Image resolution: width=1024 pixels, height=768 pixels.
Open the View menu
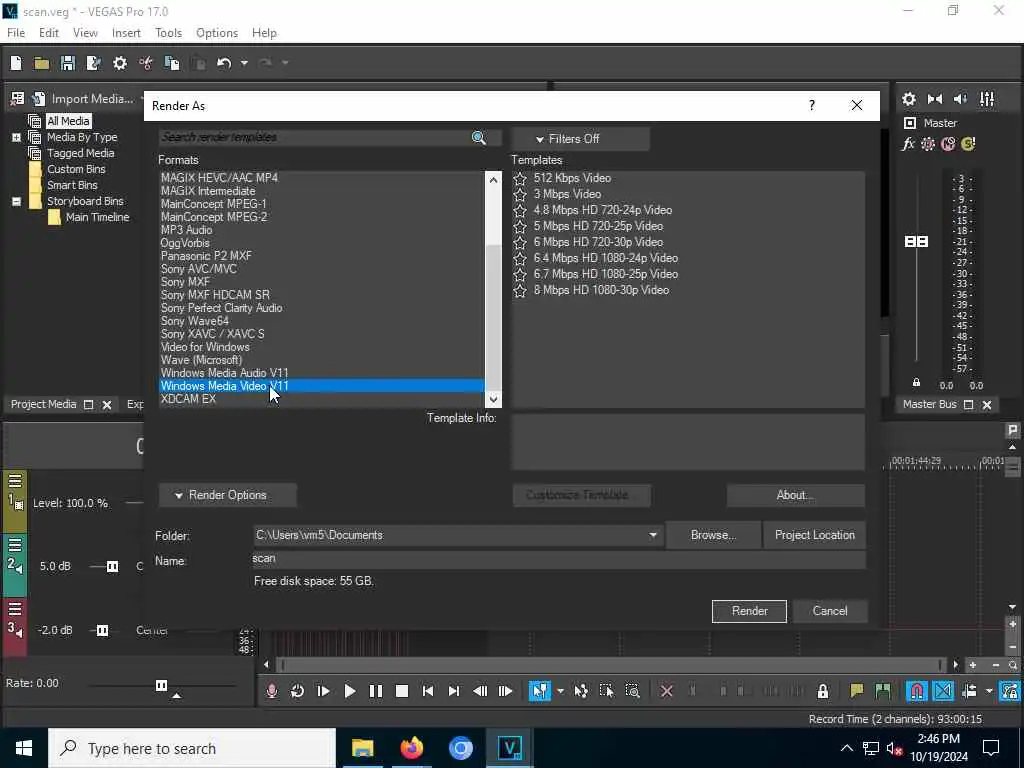[85, 33]
